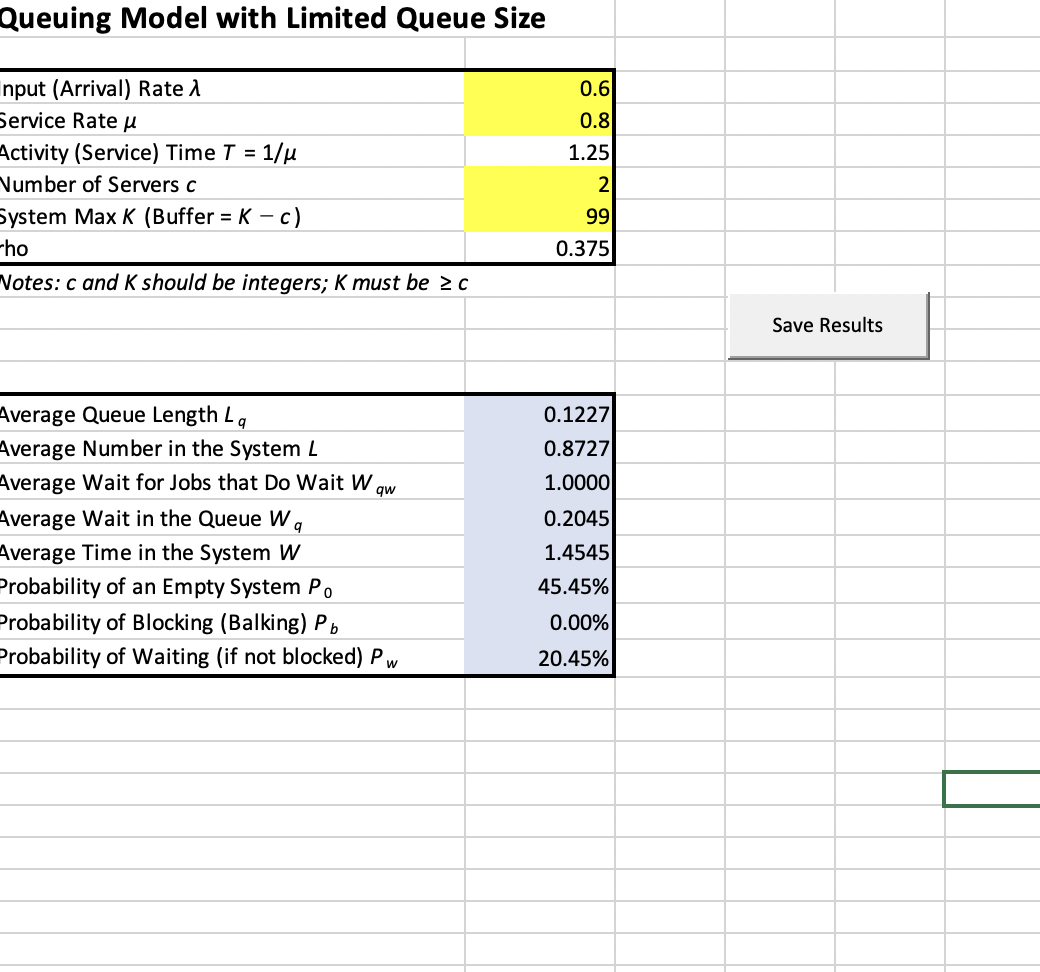Image resolution: width=1040 pixels, height=972 pixels.
Task: Click the yellow Number of Servers cell
Action: pos(540,185)
